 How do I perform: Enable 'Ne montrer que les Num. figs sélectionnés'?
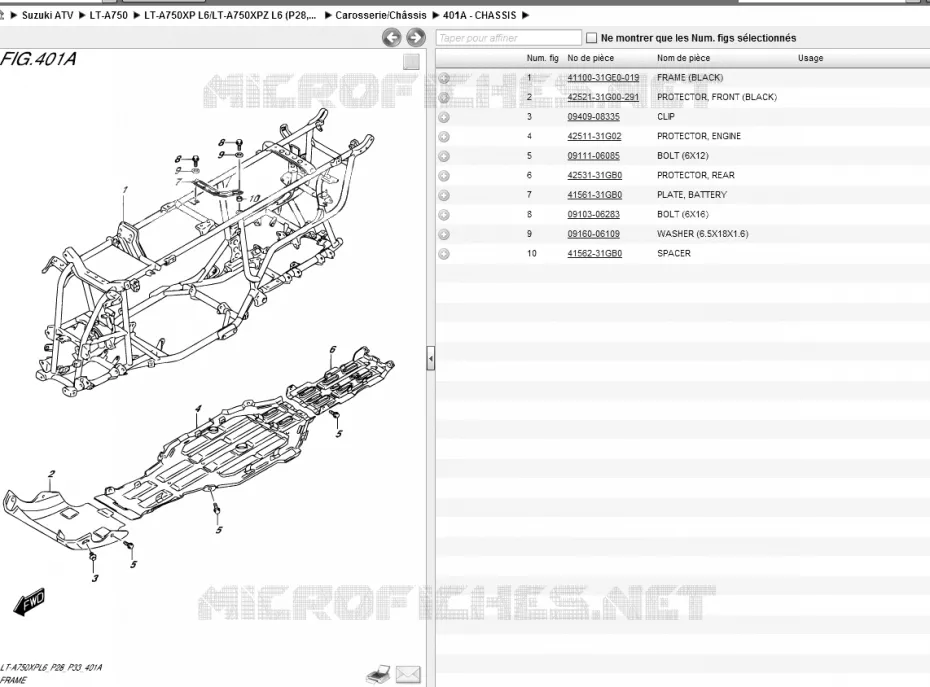coord(591,38)
